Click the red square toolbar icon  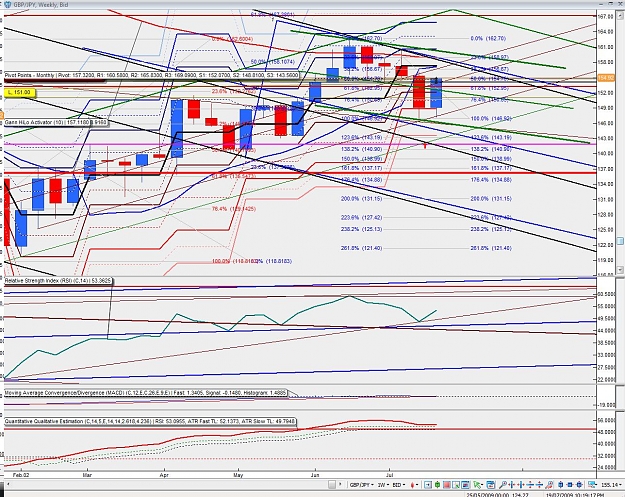pyautogui.click(x=447, y=485)
